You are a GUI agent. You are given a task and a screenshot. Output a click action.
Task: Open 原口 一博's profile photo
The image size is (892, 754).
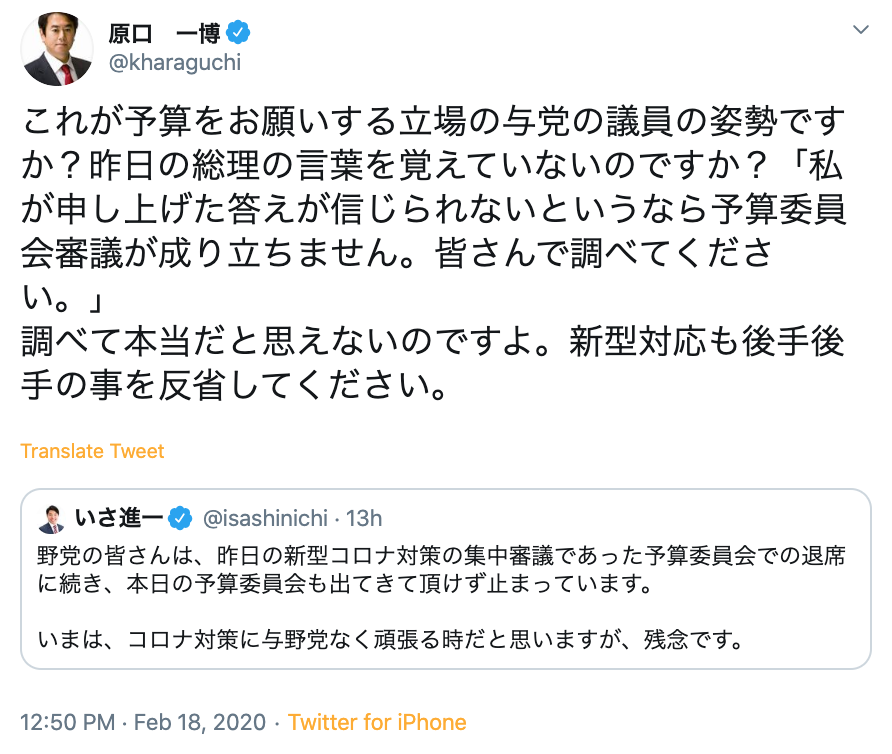(x=58, y=48)
